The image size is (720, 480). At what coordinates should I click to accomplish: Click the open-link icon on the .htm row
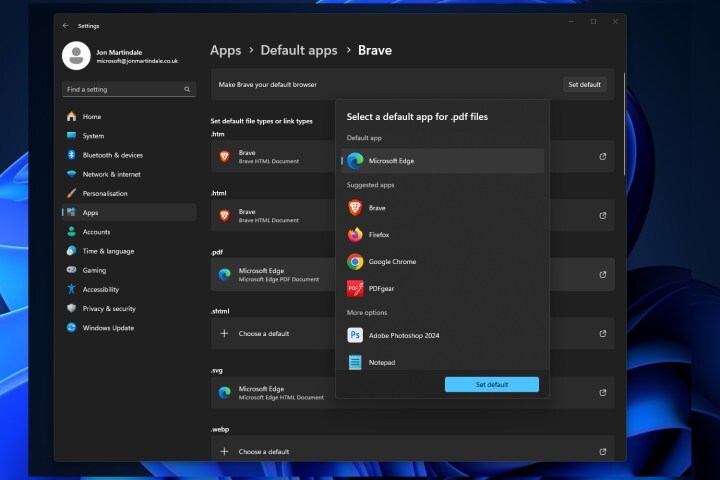pyautogui.click(x=602, y=157)
